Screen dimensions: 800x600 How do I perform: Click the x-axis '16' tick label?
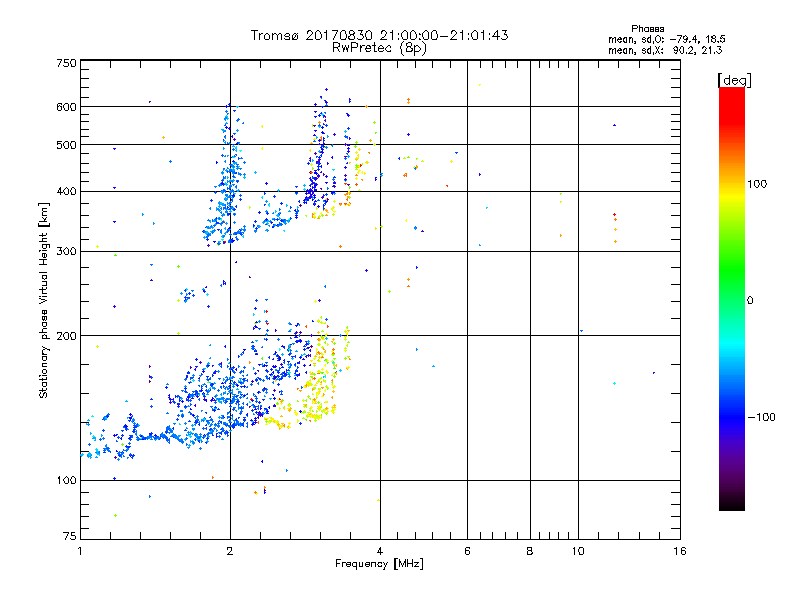coord(680,551)
